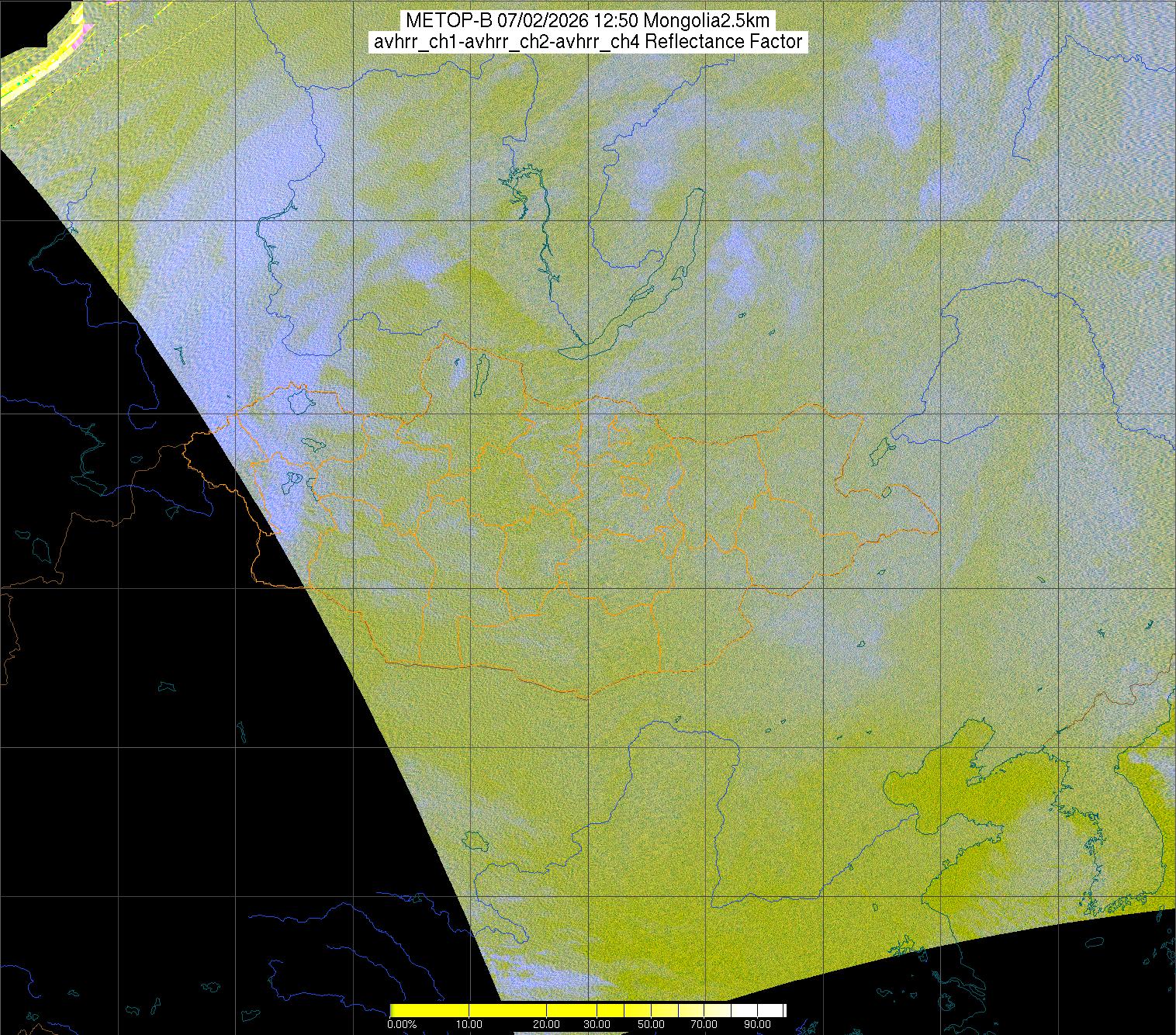This screenshot has width=1176, height=1035.
Task: Click the METOP-B 07/02/2026 12:50 title line
Action: pos(587,21)
